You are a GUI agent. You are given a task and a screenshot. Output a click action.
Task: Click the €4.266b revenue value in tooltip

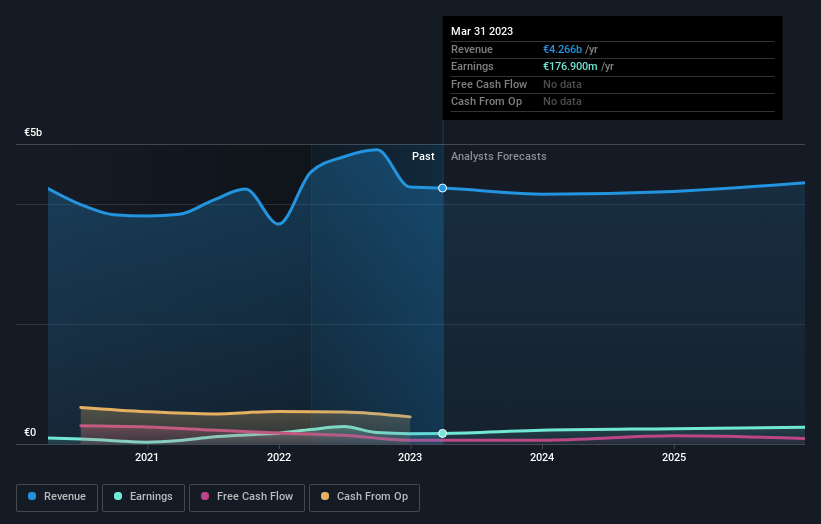(x=562, y=49)
